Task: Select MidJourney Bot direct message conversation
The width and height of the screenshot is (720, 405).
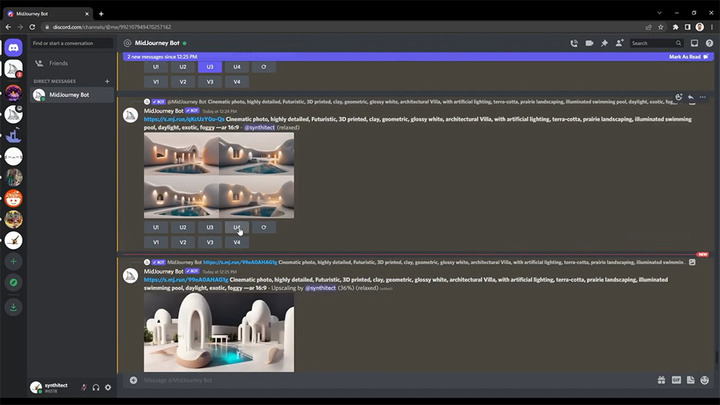Action: pyautogui.click(x=72, y=95)
